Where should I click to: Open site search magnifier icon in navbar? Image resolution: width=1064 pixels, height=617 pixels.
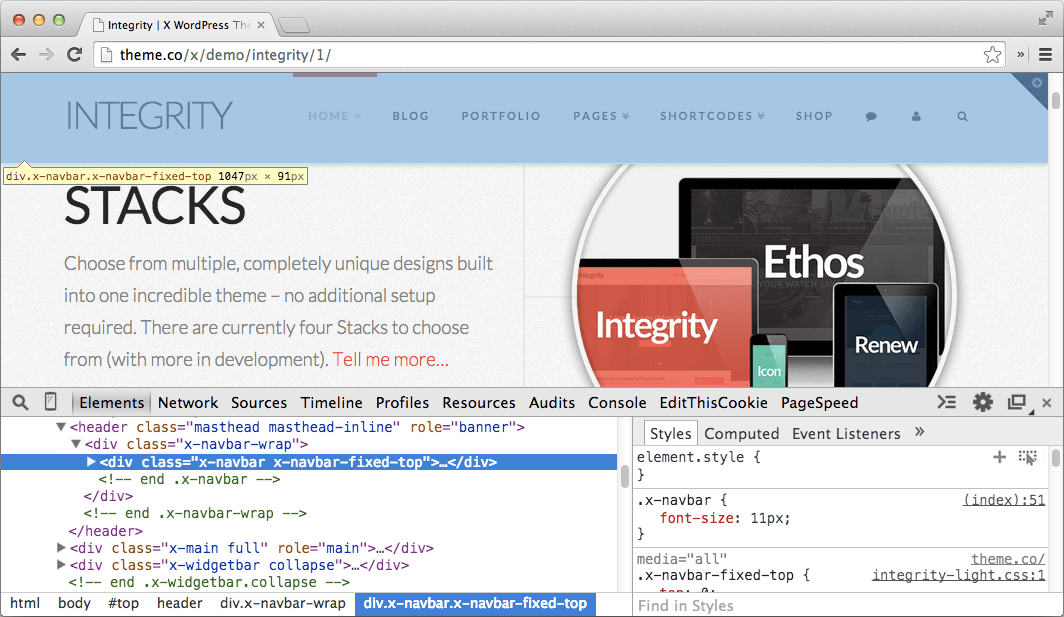(x=962, y=117)
